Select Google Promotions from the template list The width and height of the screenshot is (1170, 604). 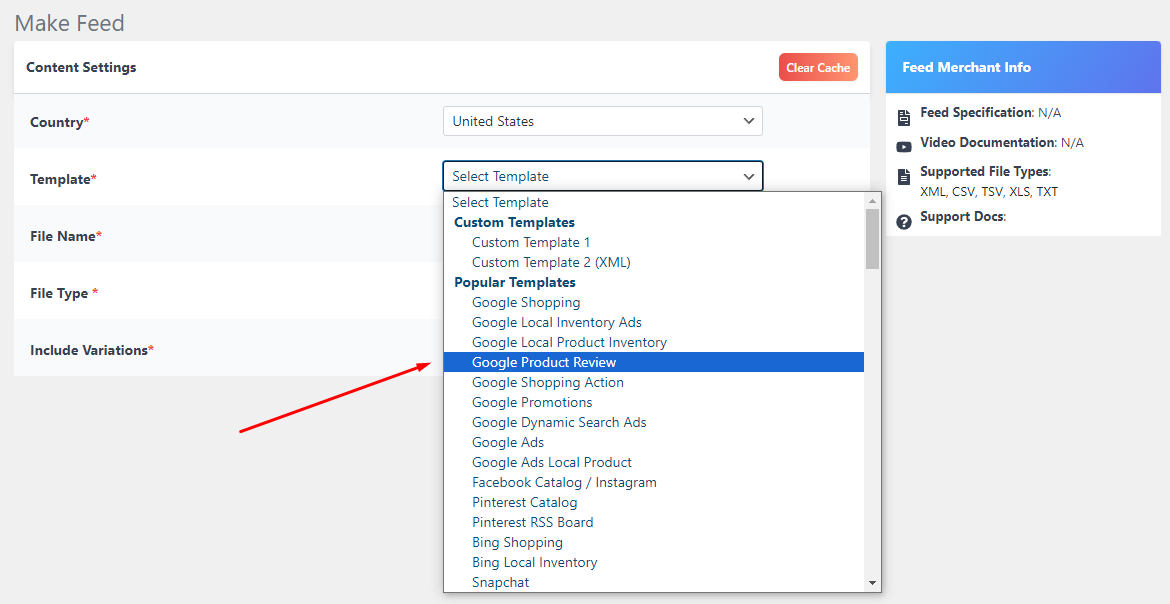point(531,401)
